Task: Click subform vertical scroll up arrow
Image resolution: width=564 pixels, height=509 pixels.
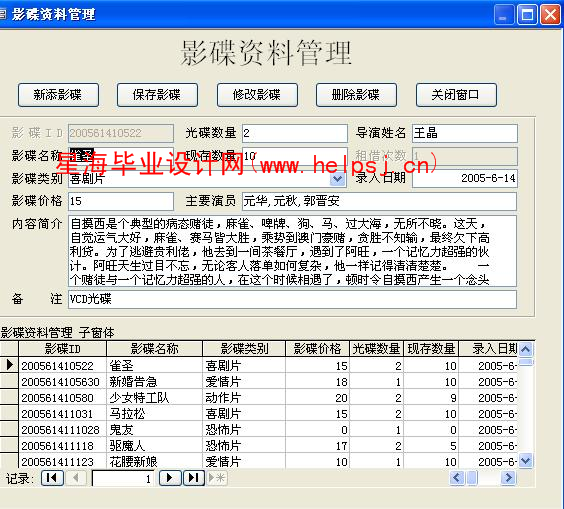Action: [x=526, y=349]
